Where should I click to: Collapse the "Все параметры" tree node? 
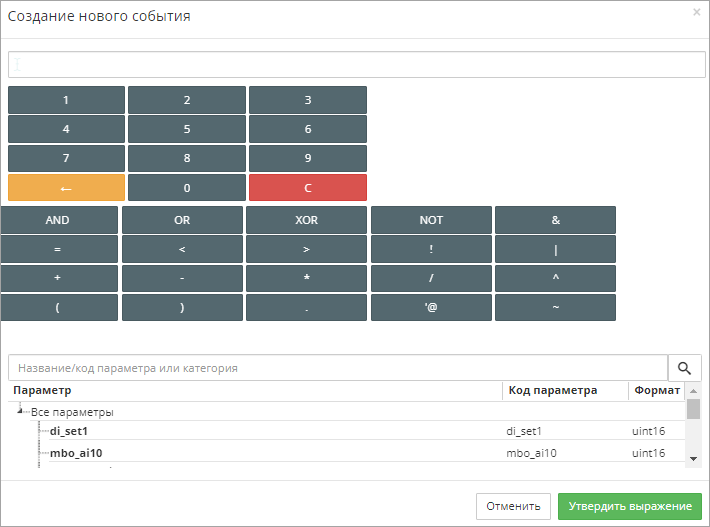tap(21, 410)
